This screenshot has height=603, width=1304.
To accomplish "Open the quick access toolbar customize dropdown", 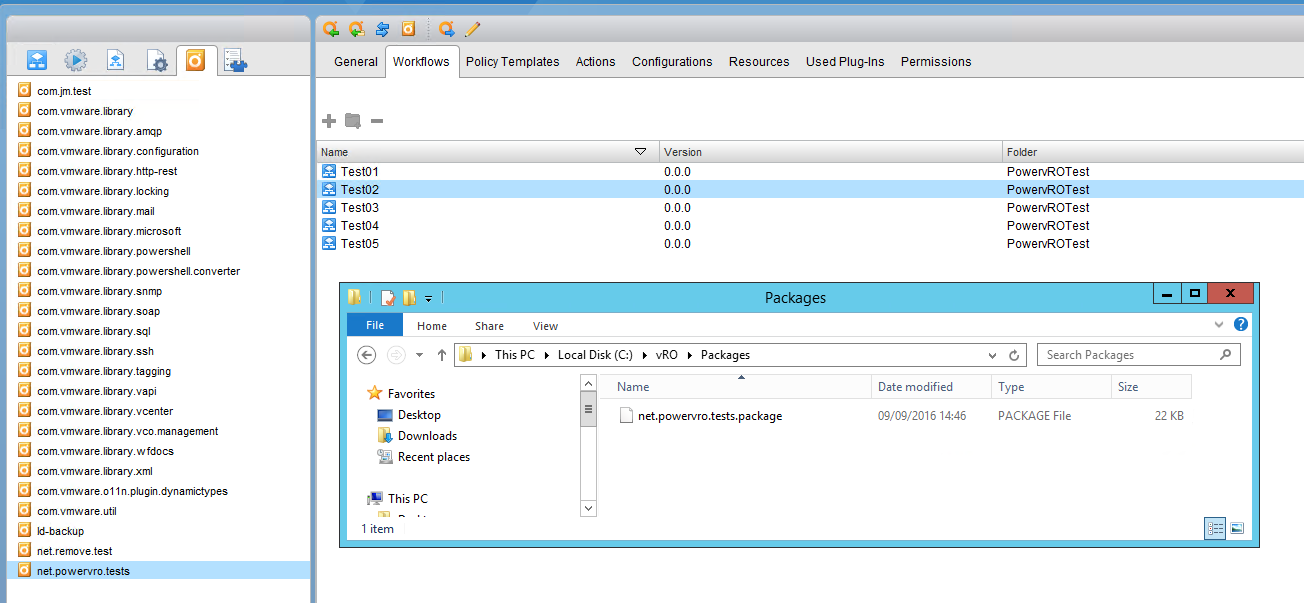I will click(428, 298).
